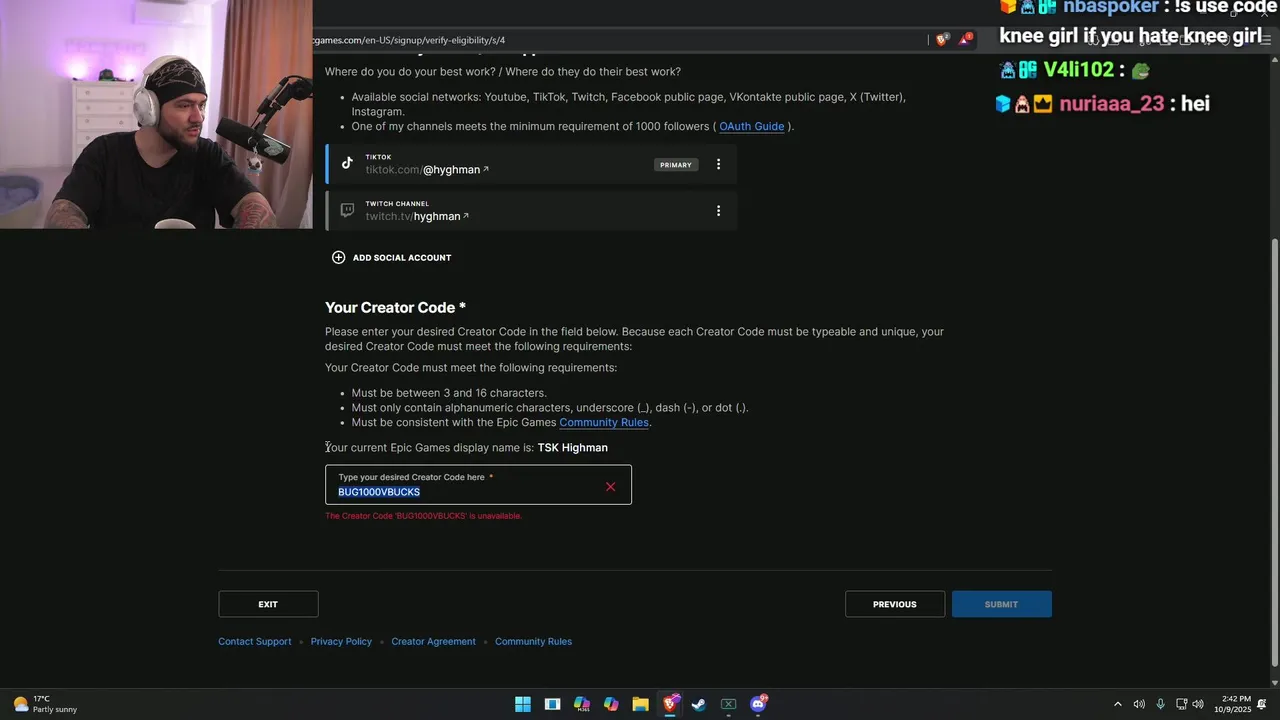Open the weather widget showing 17°C
1280x720 pixels.
[45, 704]
